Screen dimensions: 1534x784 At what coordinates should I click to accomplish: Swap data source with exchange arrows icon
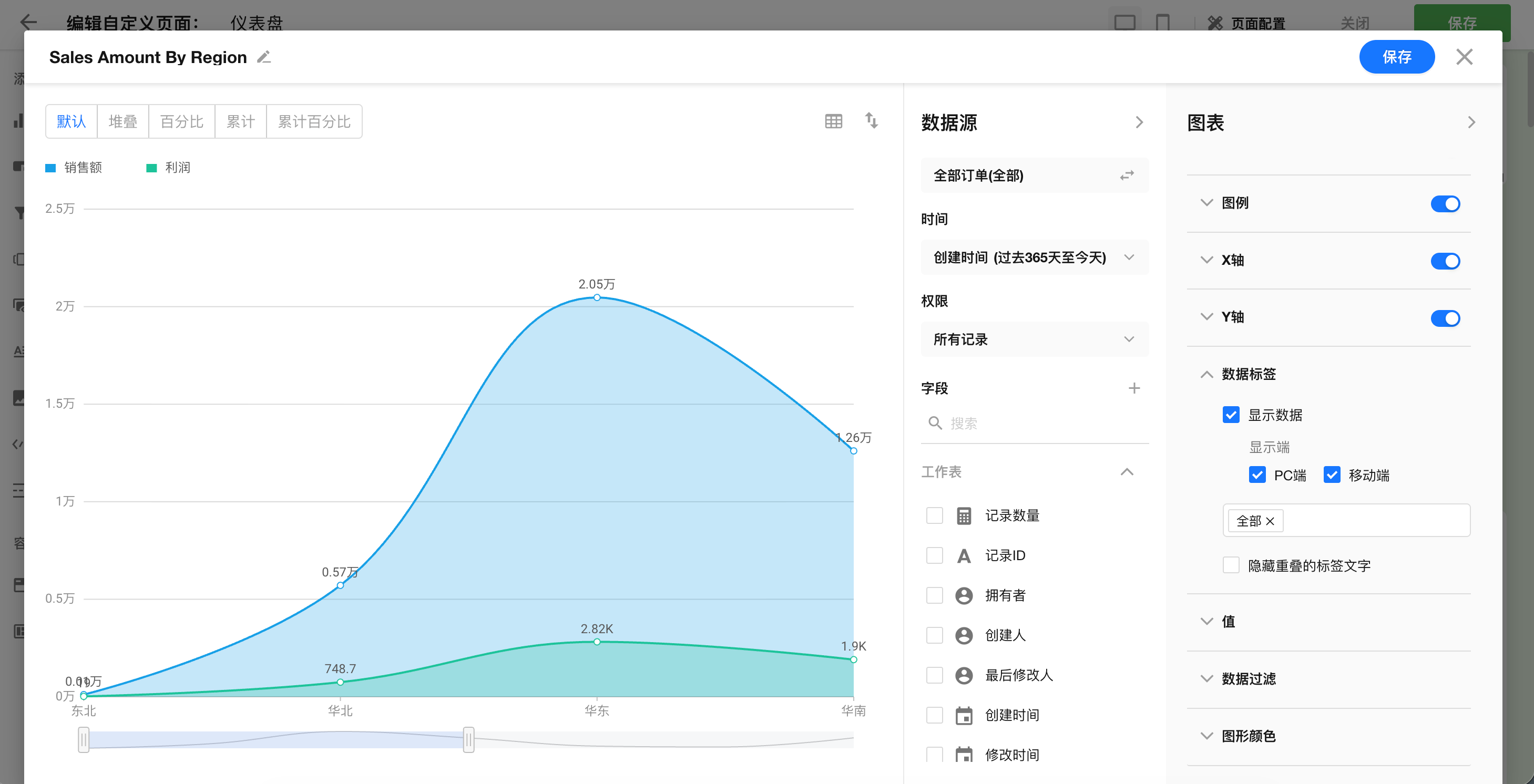click(1127, 176)
